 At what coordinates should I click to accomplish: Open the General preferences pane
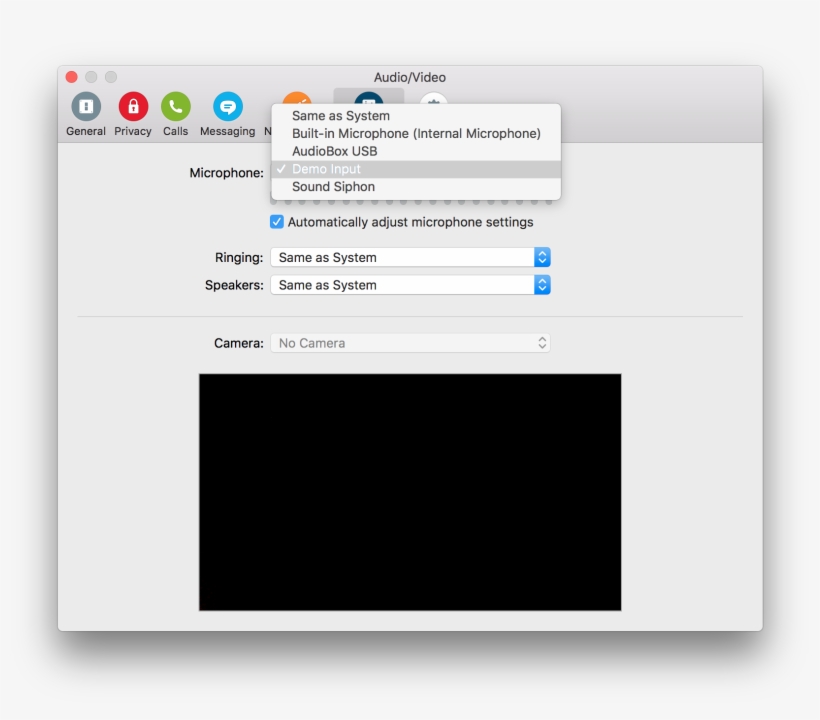[86, 107]
